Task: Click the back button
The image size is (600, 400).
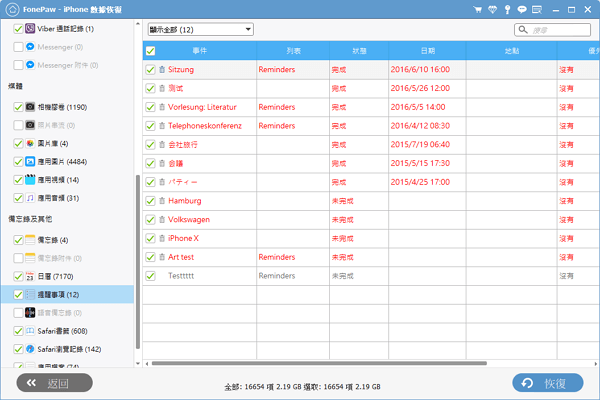Action: point(54,383)
